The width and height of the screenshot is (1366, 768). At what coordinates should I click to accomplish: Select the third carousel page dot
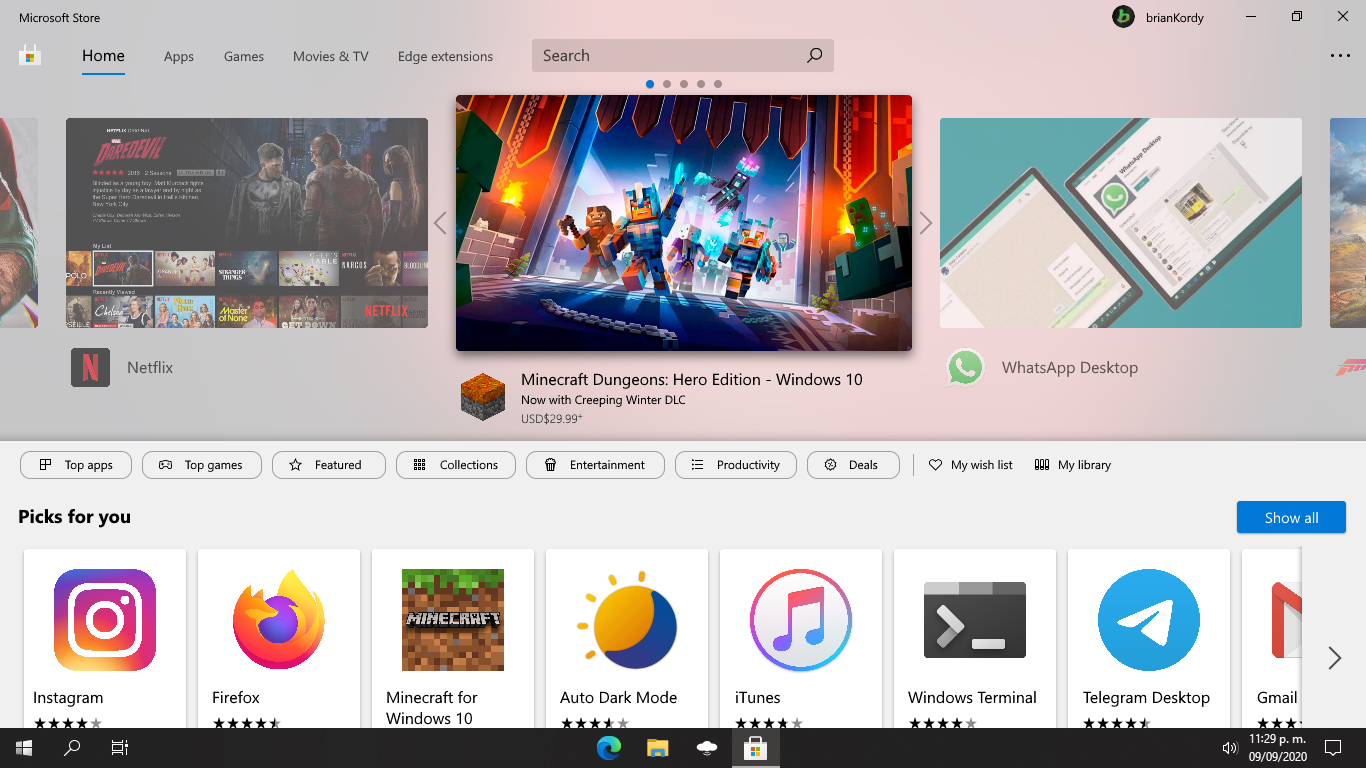[x=684, y=84]
